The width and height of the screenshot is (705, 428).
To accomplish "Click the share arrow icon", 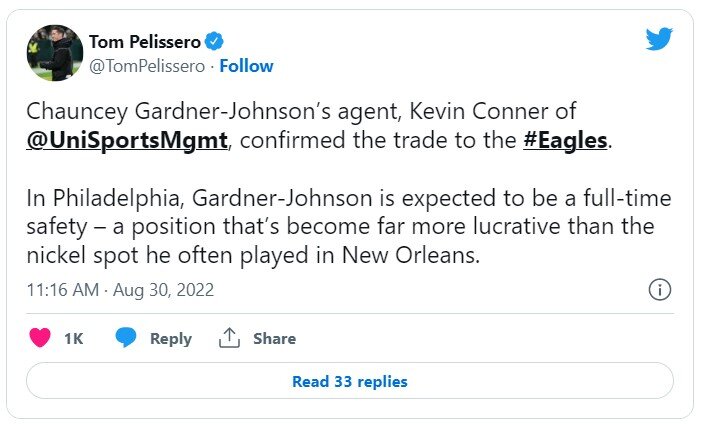I will point(229,338).
